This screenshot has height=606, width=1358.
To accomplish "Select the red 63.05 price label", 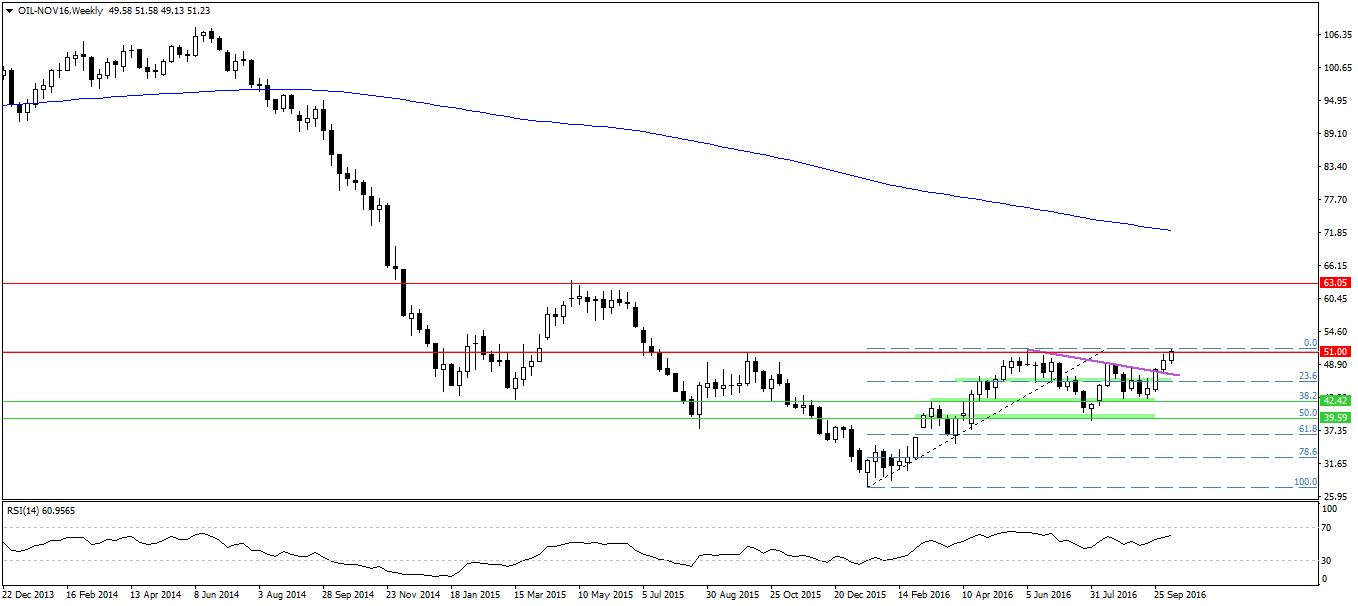I will tap(1336, 283).
